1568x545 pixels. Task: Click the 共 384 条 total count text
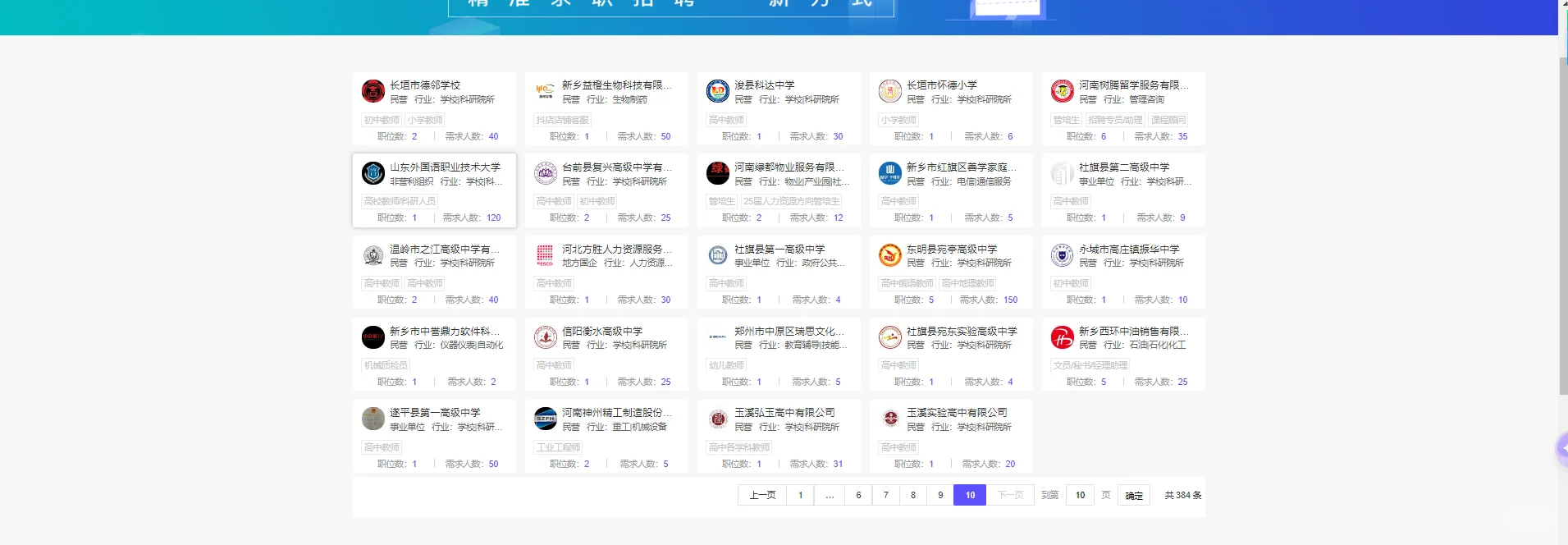(1182, 495)
